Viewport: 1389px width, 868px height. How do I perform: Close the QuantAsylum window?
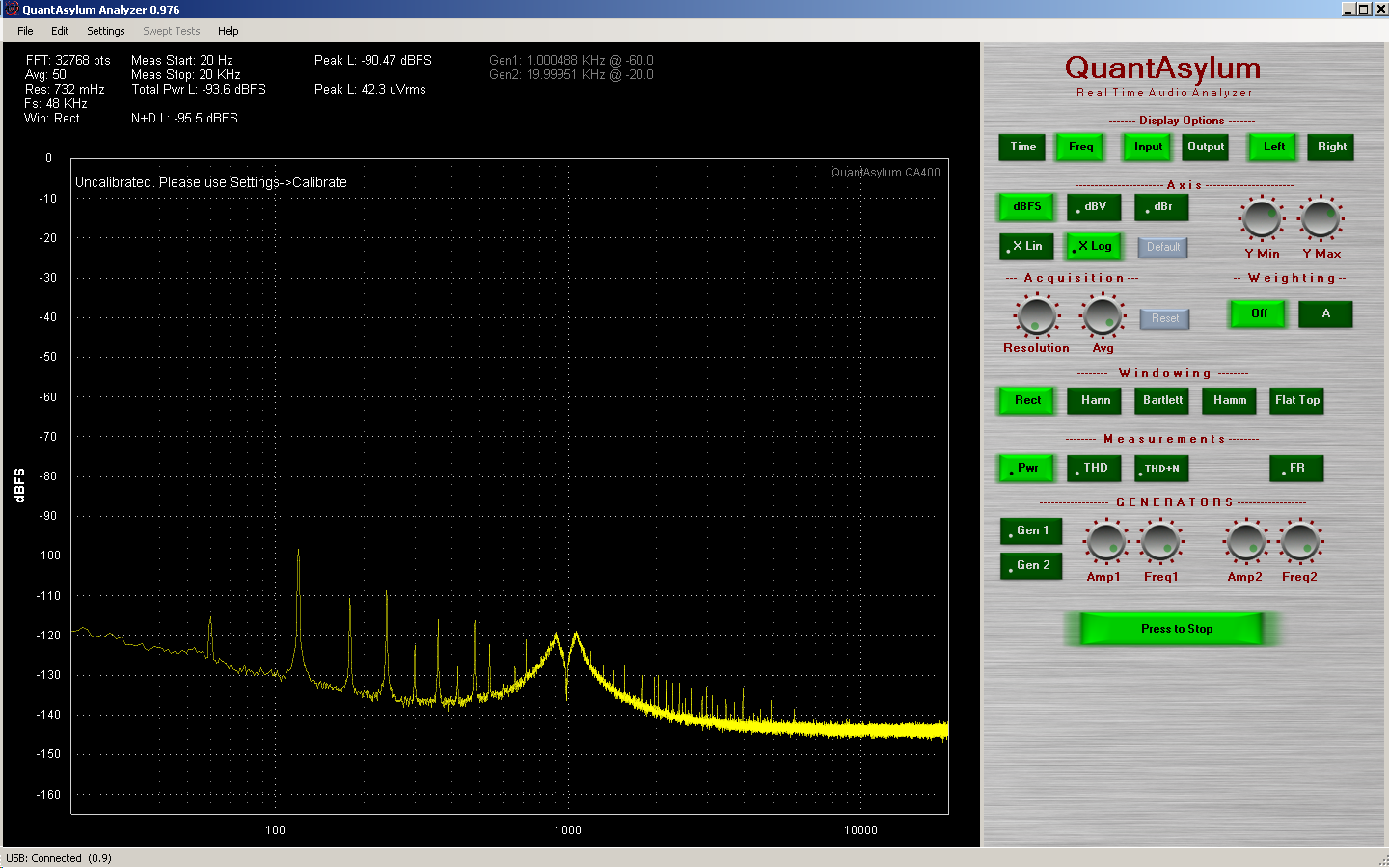1379,9
